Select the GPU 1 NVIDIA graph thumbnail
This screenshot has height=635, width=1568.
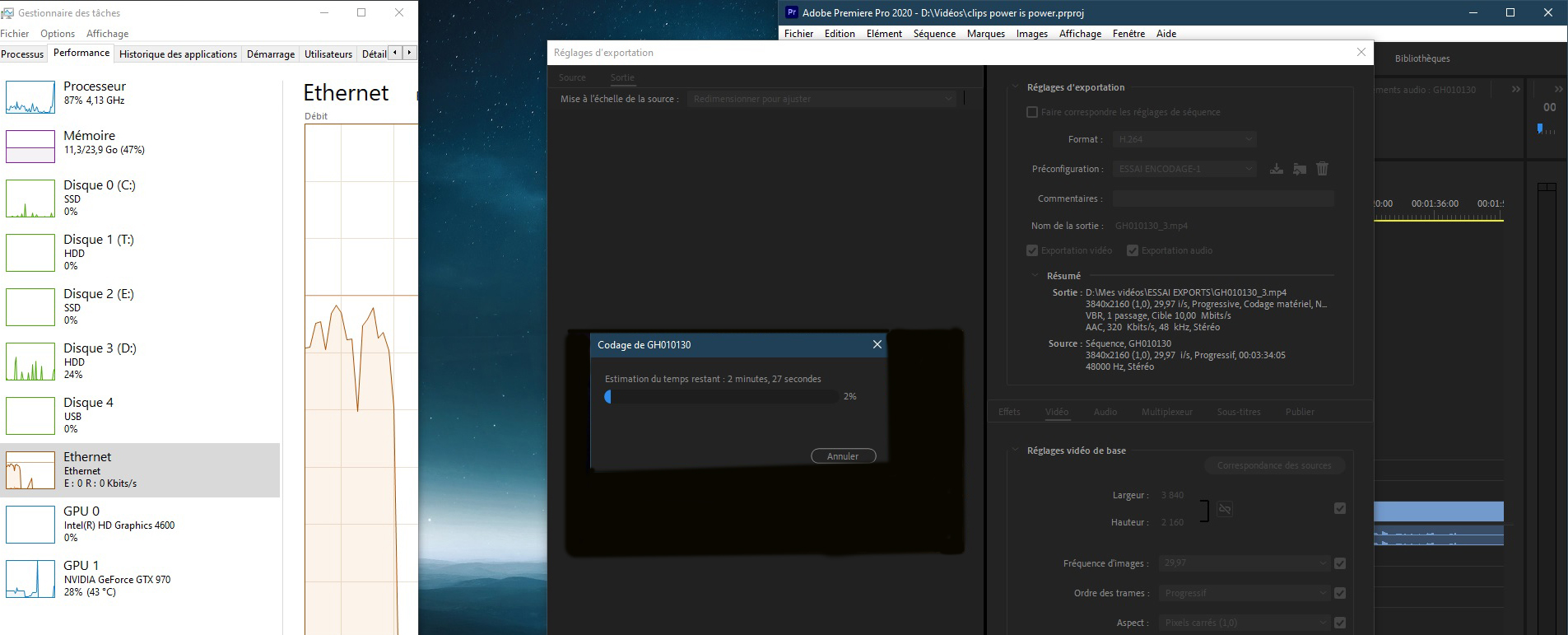tap(30, 579)
